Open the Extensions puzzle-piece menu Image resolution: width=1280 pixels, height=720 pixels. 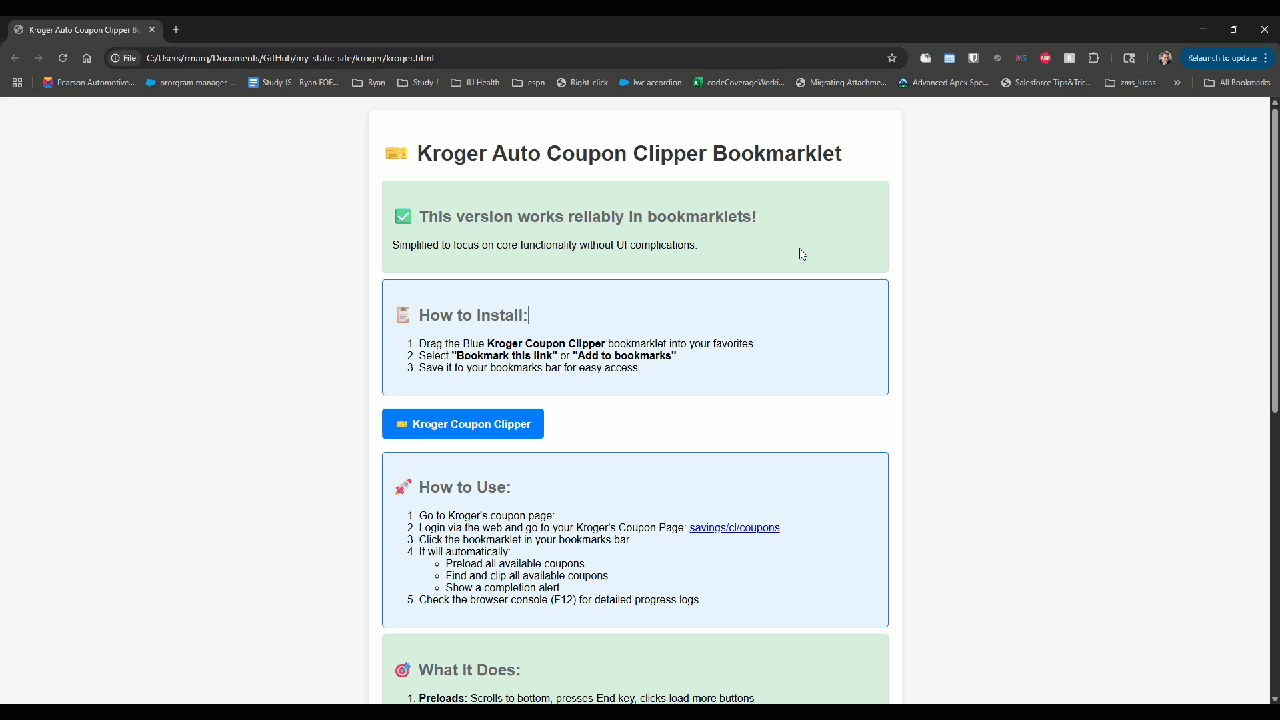tap(1093, 58)
